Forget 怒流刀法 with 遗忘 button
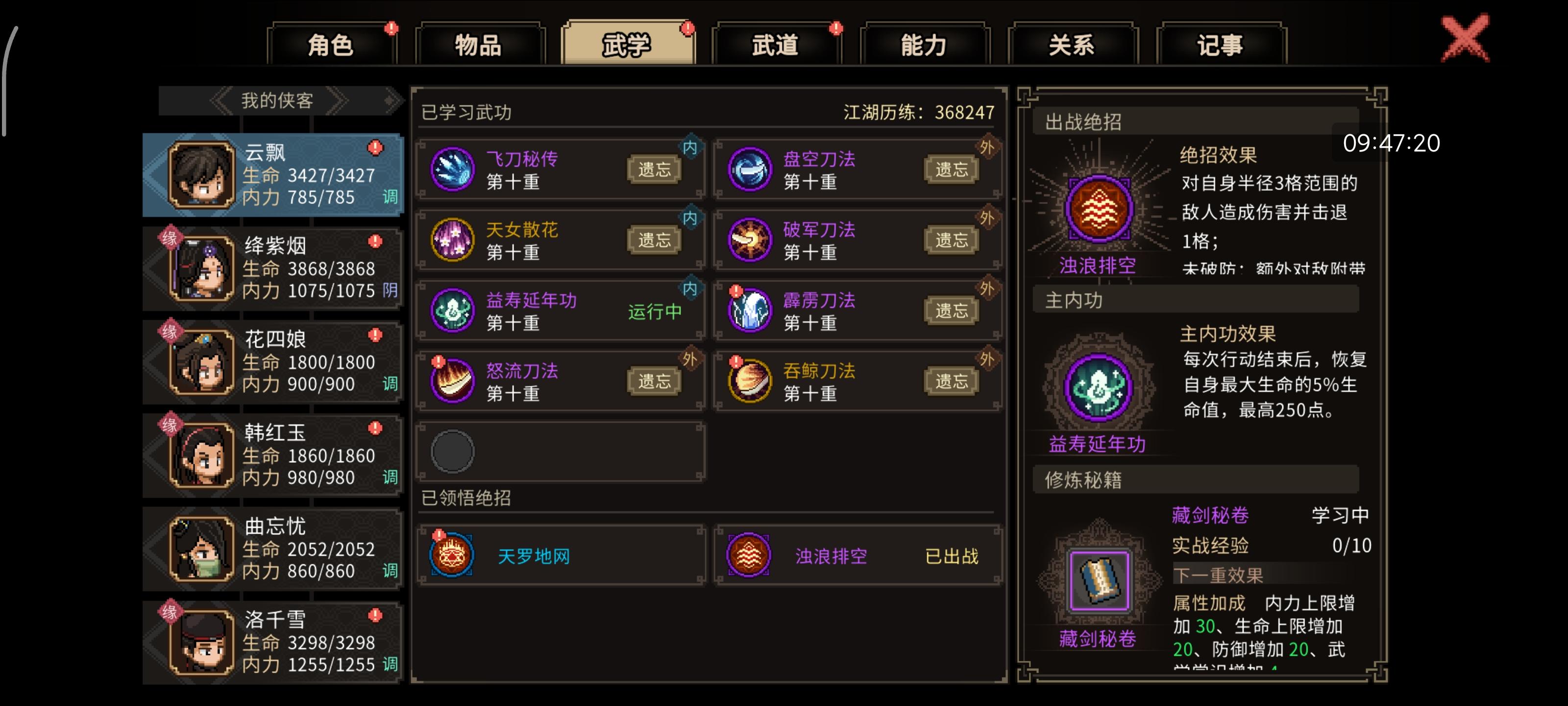The height and width of the screenshot is (706, 1568). pyautogui.click(x=654, y=381)
